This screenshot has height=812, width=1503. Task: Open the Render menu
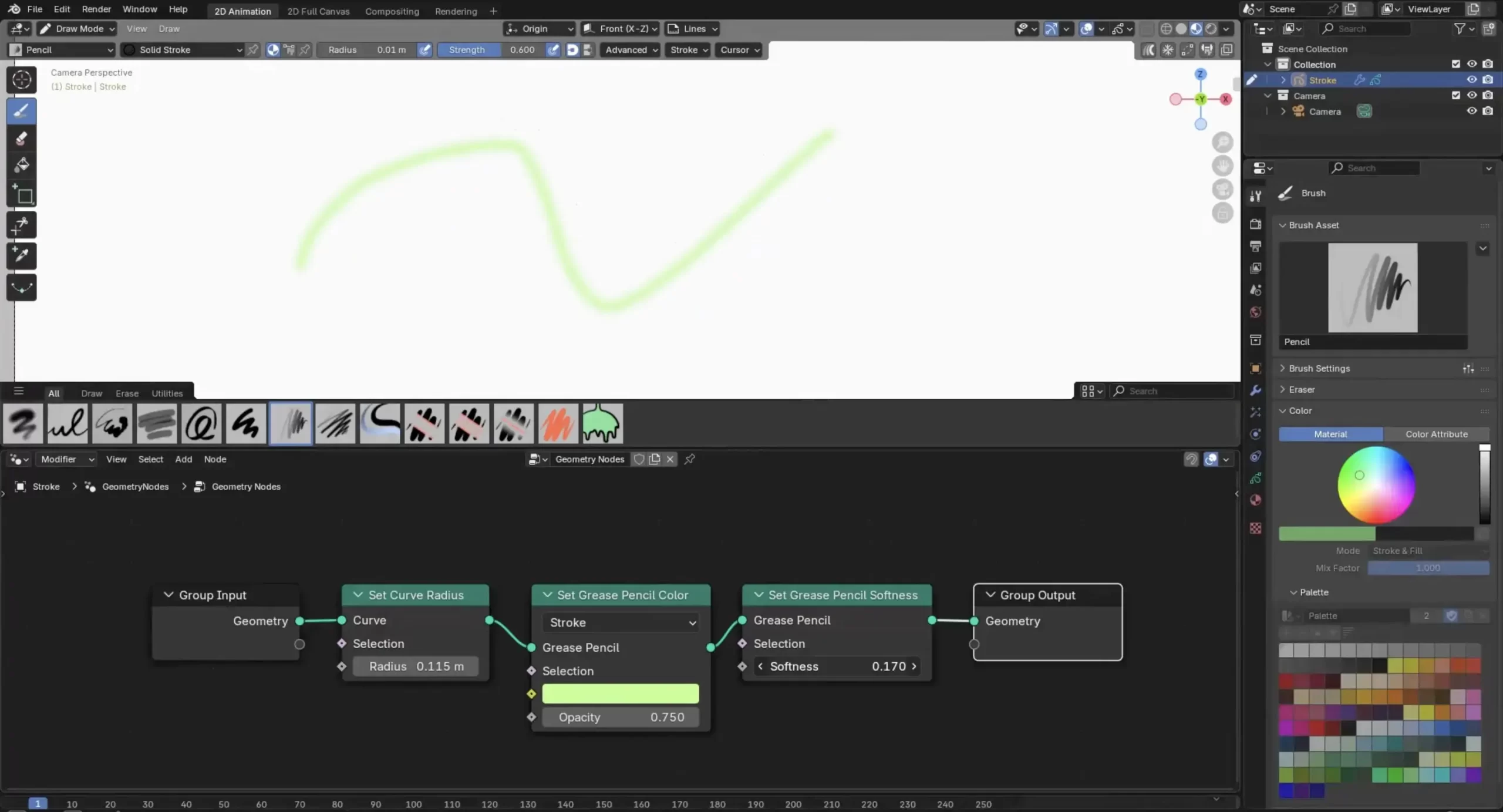[96, 9]
